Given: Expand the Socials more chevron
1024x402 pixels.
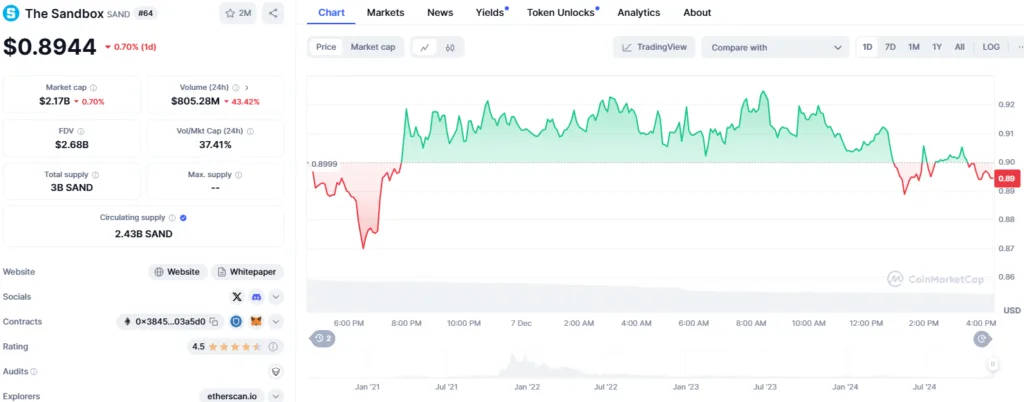Looking at the screenshot, I should click(276, 297).
